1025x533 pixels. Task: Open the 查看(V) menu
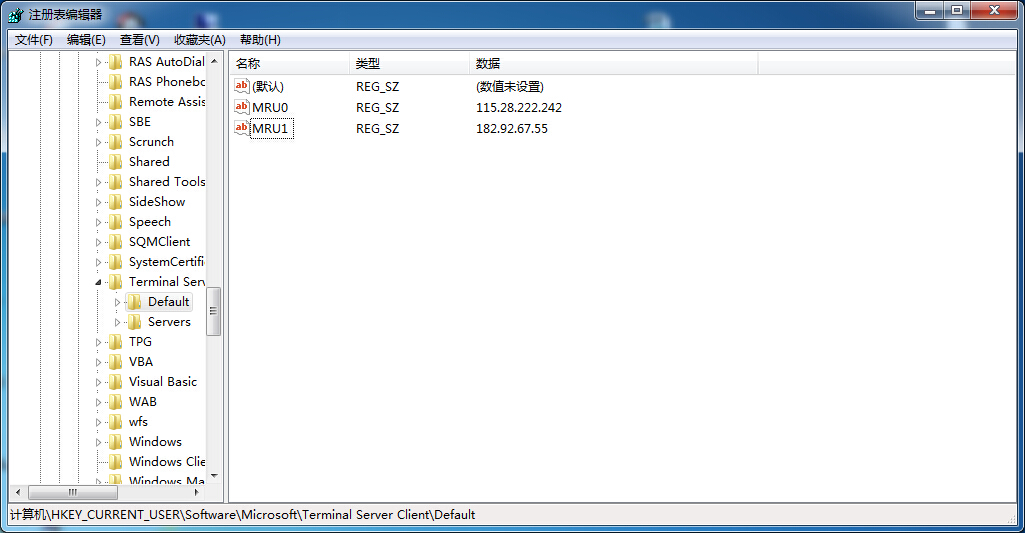click(139, 40)
